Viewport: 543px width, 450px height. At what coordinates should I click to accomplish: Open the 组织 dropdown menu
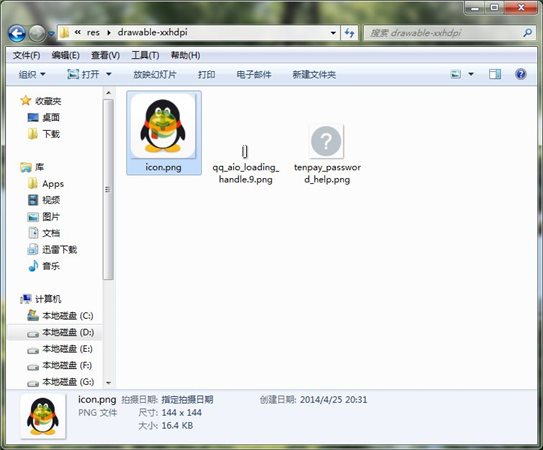[32, 74]
